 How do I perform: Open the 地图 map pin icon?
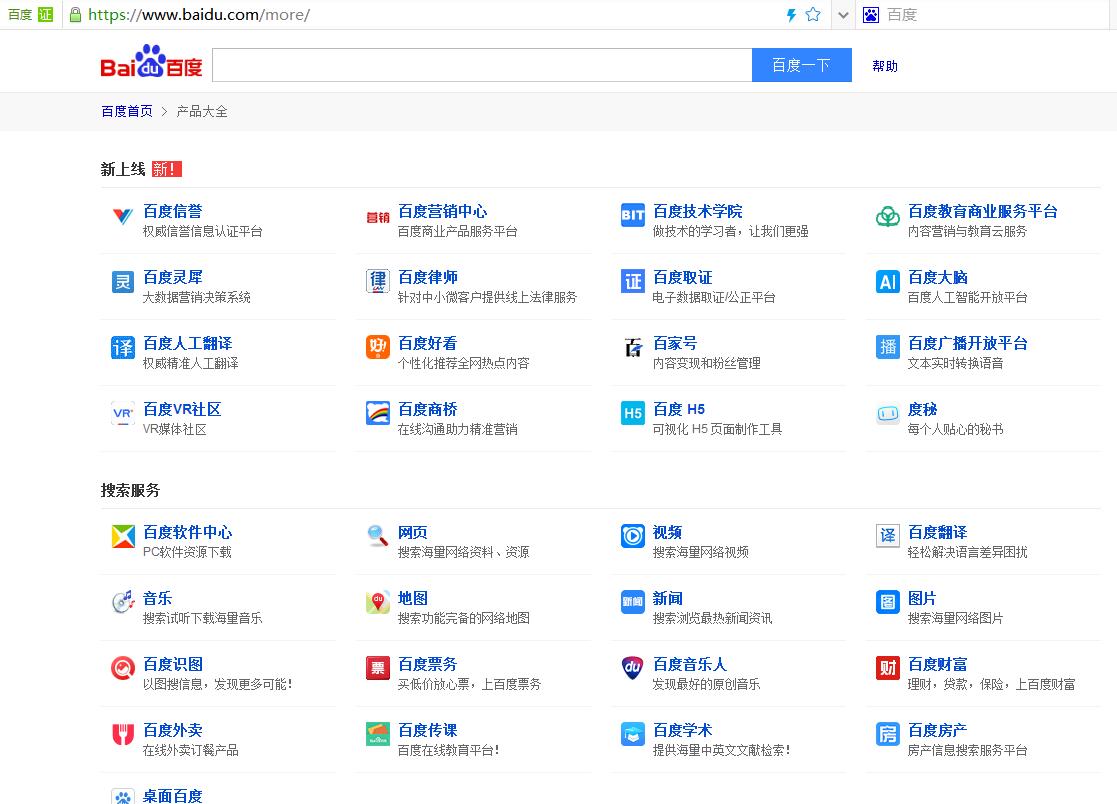coord(378,602)
